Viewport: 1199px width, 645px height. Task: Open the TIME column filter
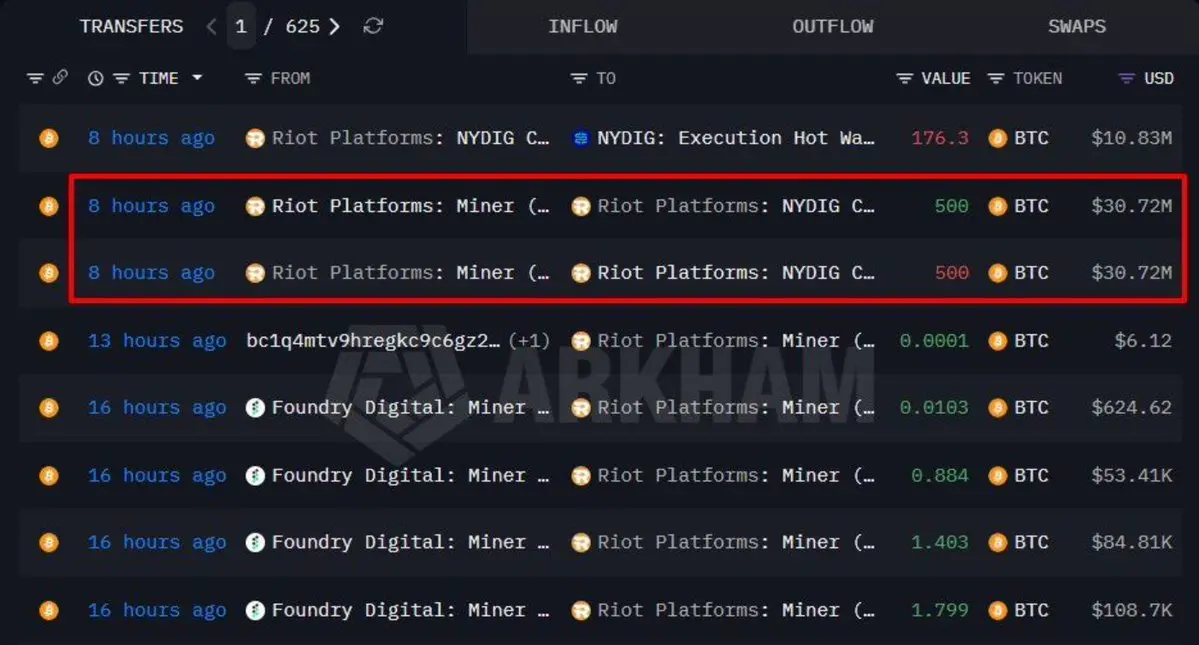[122, 78]
